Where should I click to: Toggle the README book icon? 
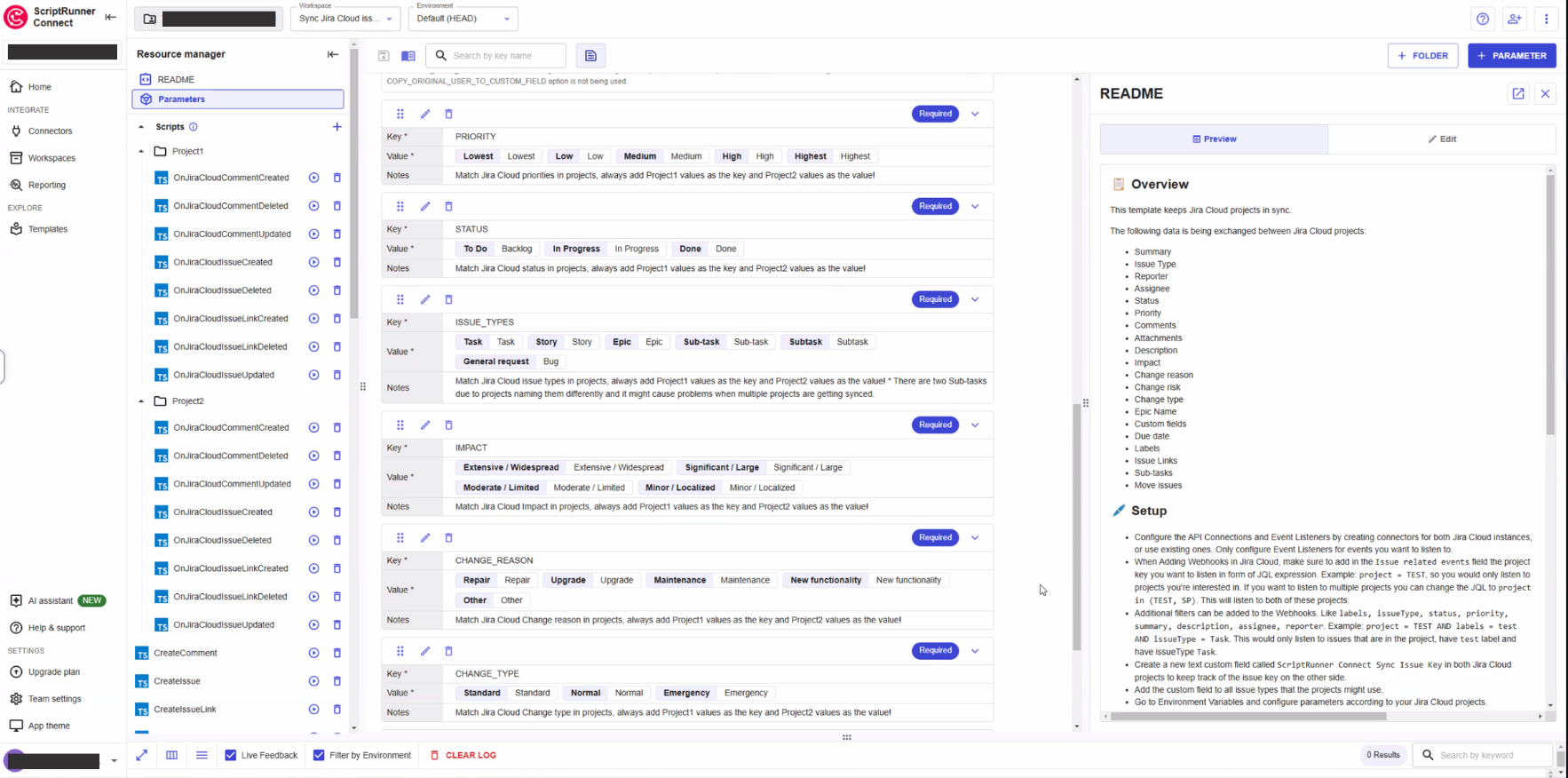(x=408, y=55)
